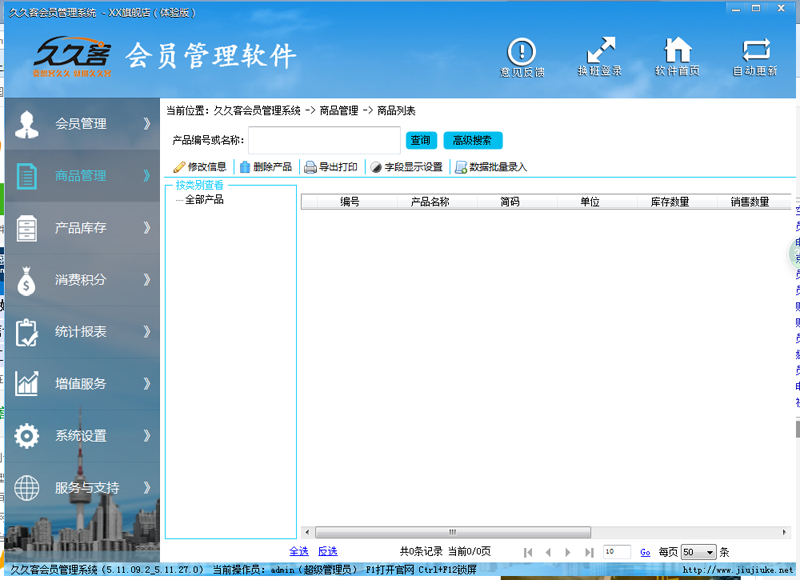Screen dimensions: 800x580
Task: Go to last page of records
Action: [x=589, y=552]
